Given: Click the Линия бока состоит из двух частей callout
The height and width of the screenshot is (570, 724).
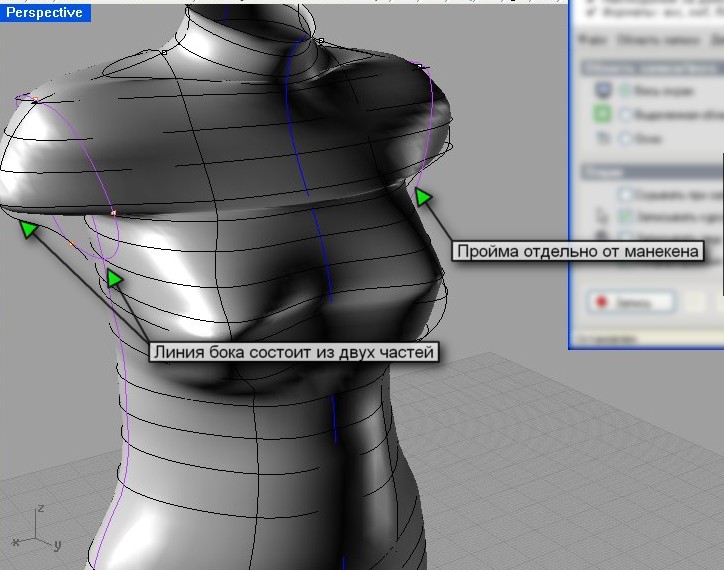Looking at the screenshot, I should 294,352.
